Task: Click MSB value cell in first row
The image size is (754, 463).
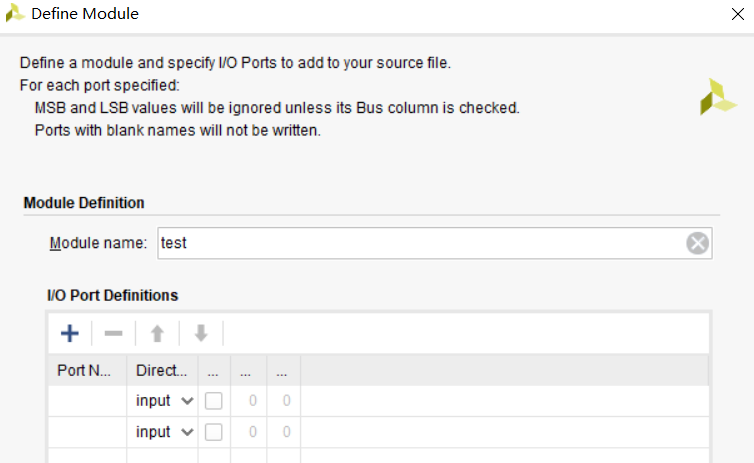Action: click(x=249, y=400)
